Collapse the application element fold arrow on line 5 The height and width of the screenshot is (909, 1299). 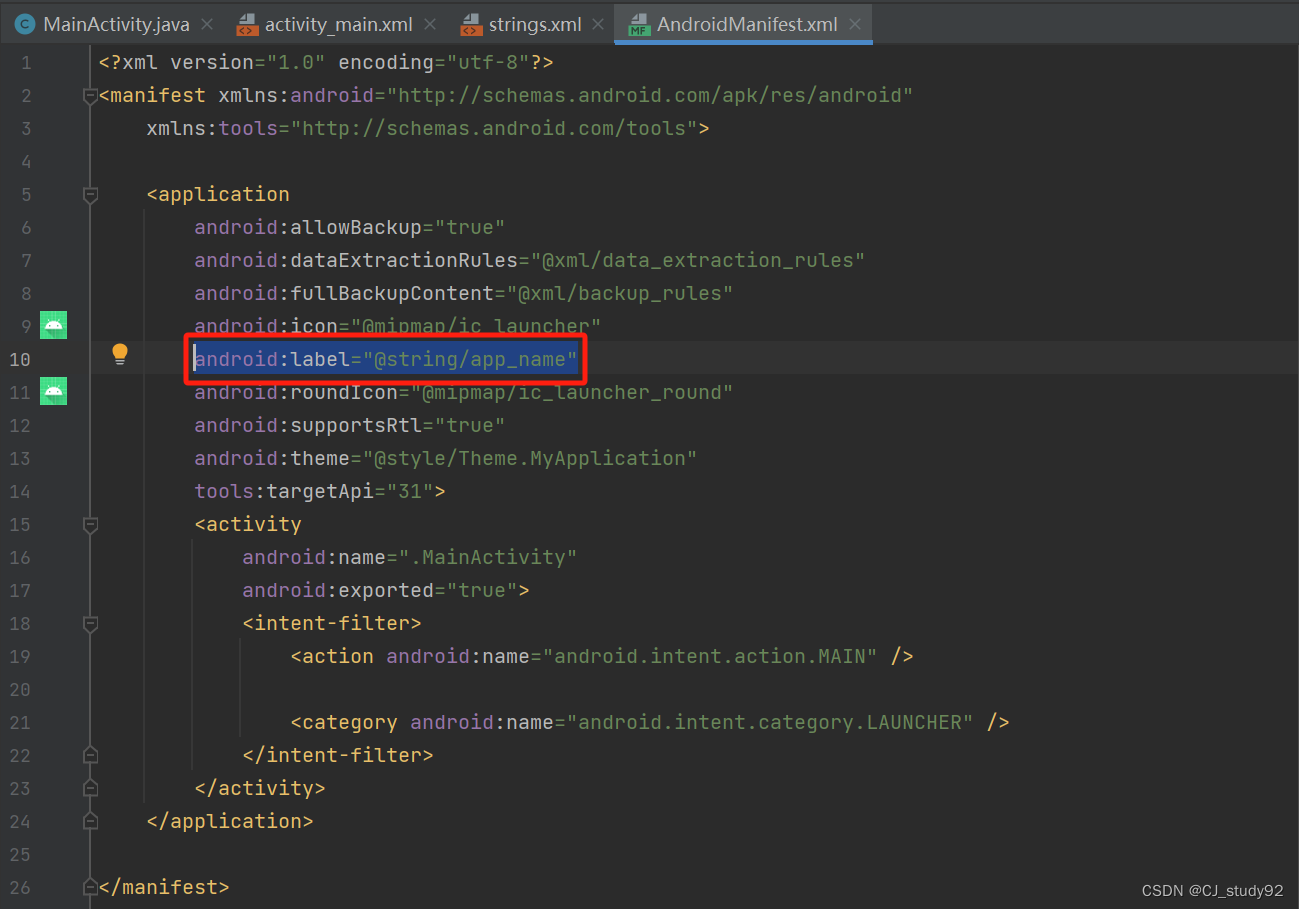(89, 194)
